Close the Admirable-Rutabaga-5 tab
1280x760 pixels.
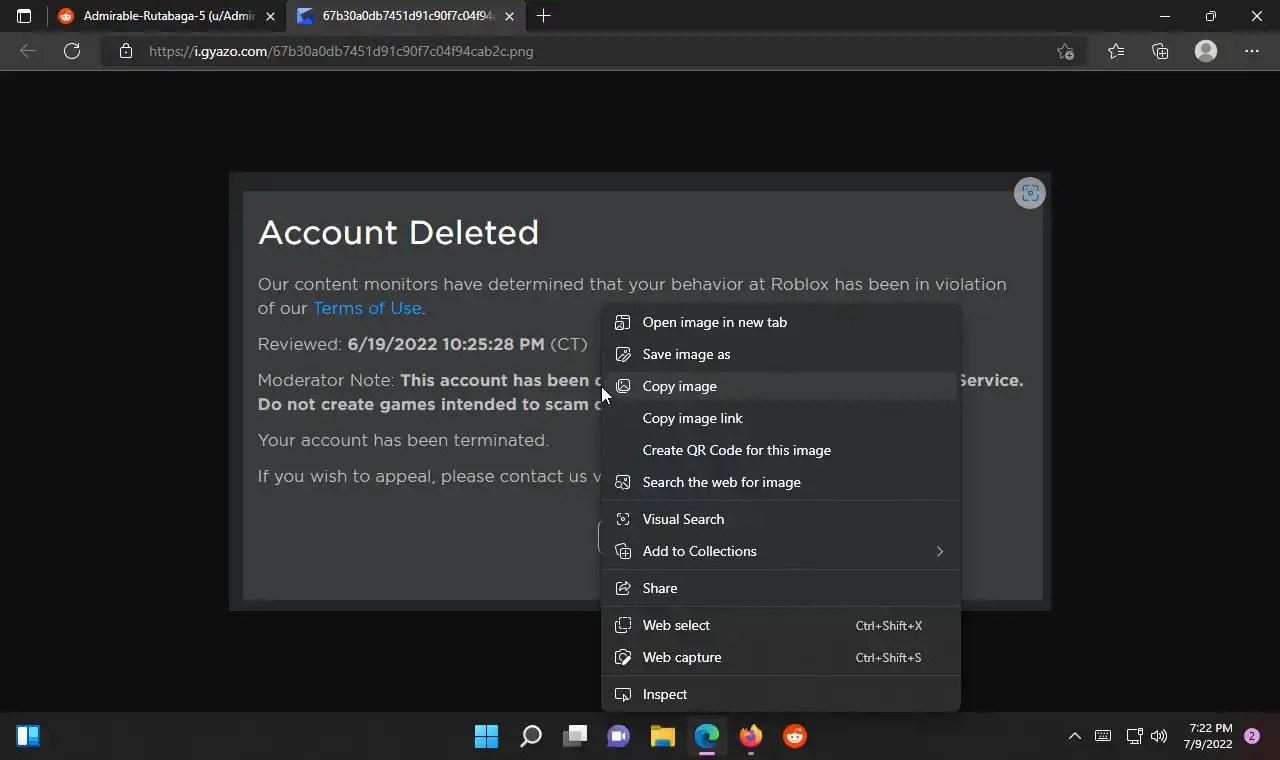pyautogui.click(x=270, y=16)
